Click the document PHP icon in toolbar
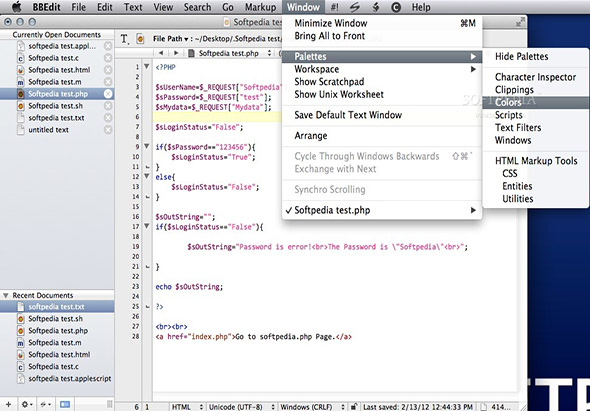Image resolution: width=590 pixels, height=411 pixels. 140,39
